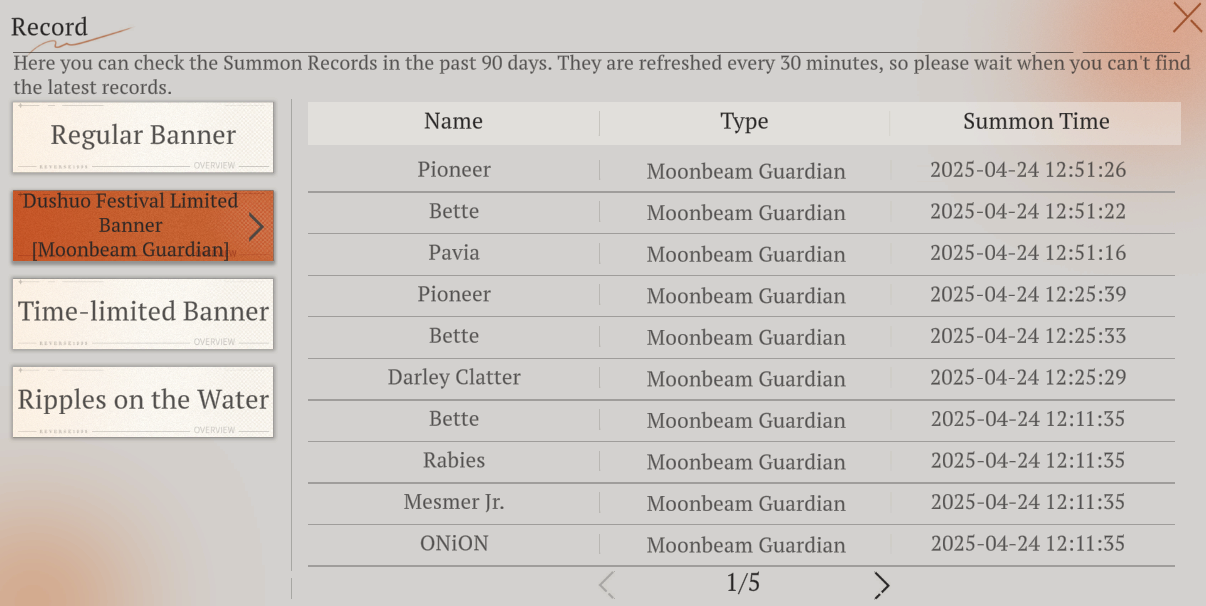
Task: Select the Mesmer Jr. summon record
Action: point(741,503)
